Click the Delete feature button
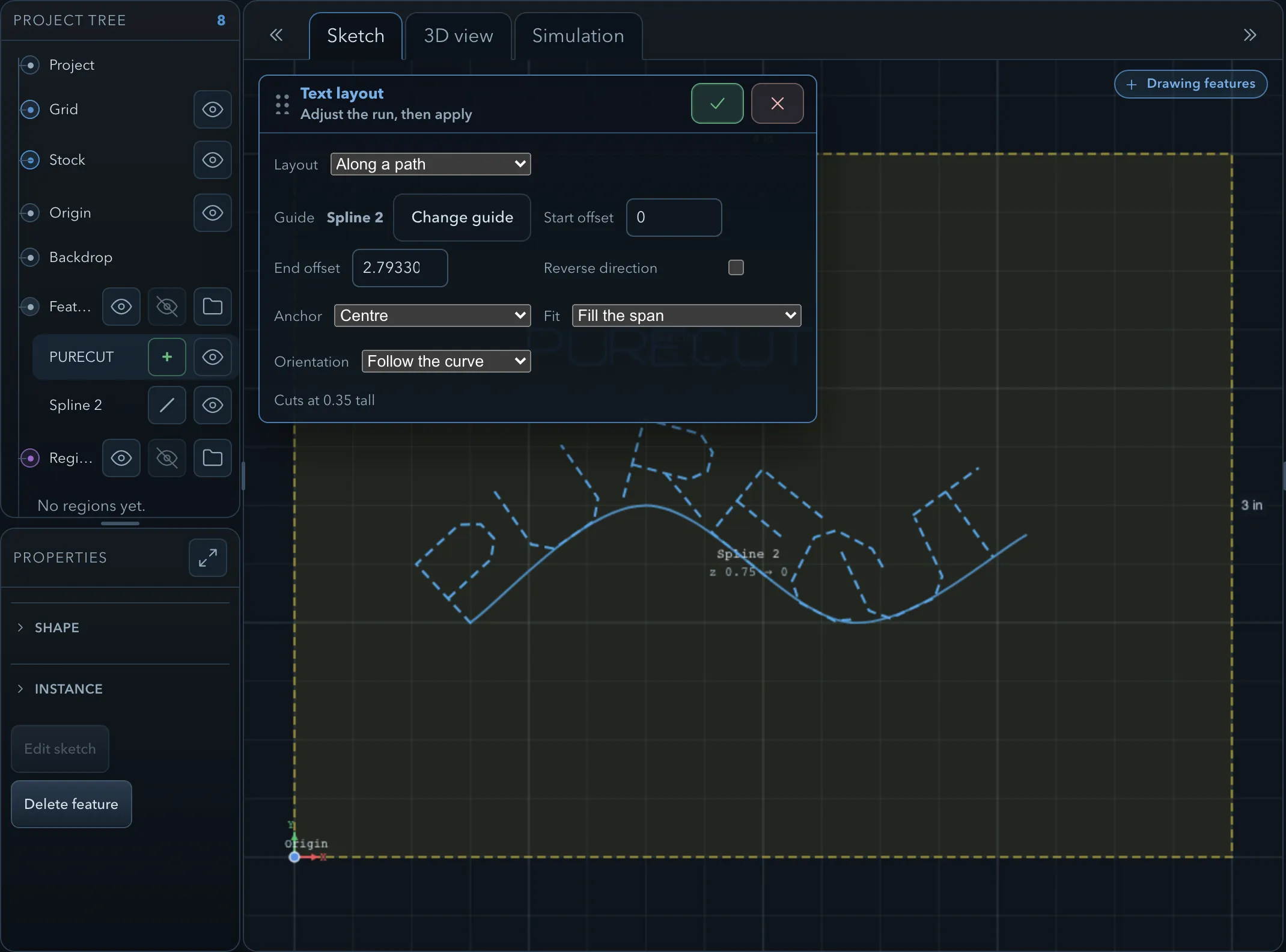The image size is (1286, 952). (71, 804)
